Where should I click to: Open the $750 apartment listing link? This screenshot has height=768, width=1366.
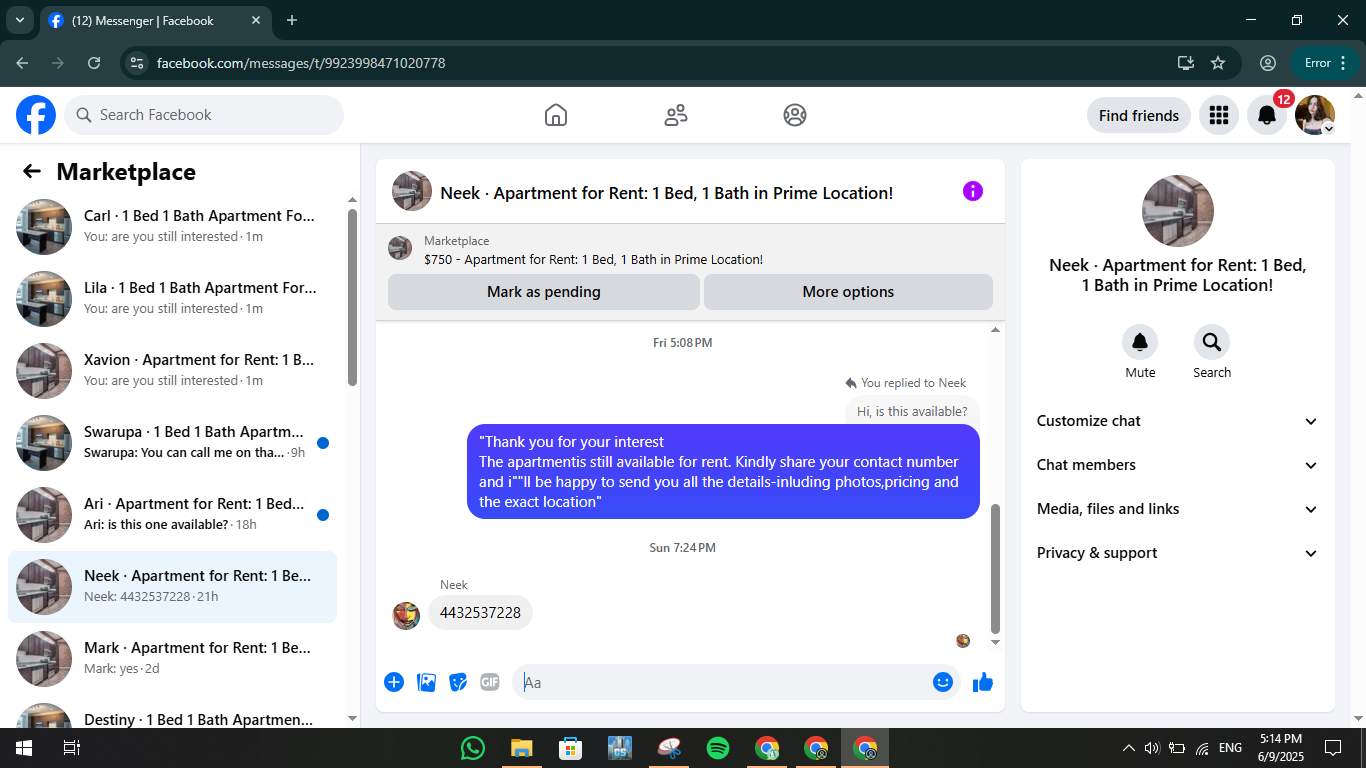(x=593, y=259)
